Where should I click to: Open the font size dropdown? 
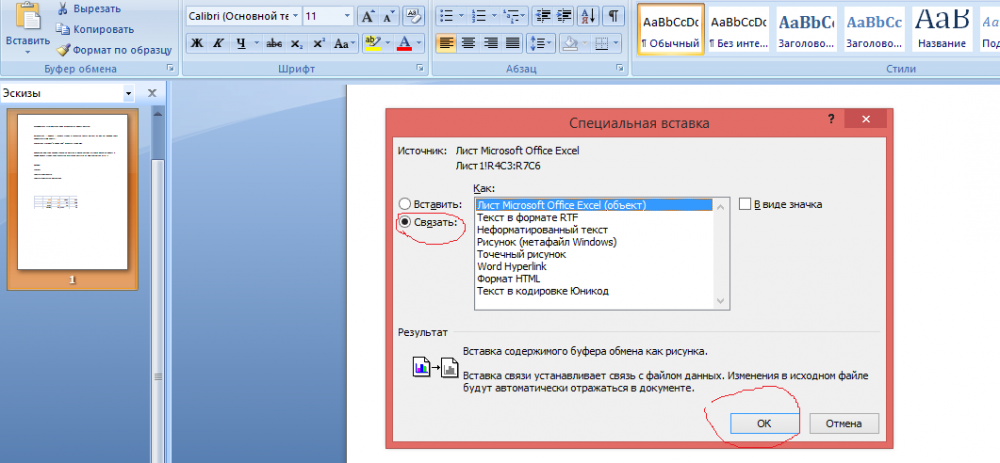(x=346, y=17)
